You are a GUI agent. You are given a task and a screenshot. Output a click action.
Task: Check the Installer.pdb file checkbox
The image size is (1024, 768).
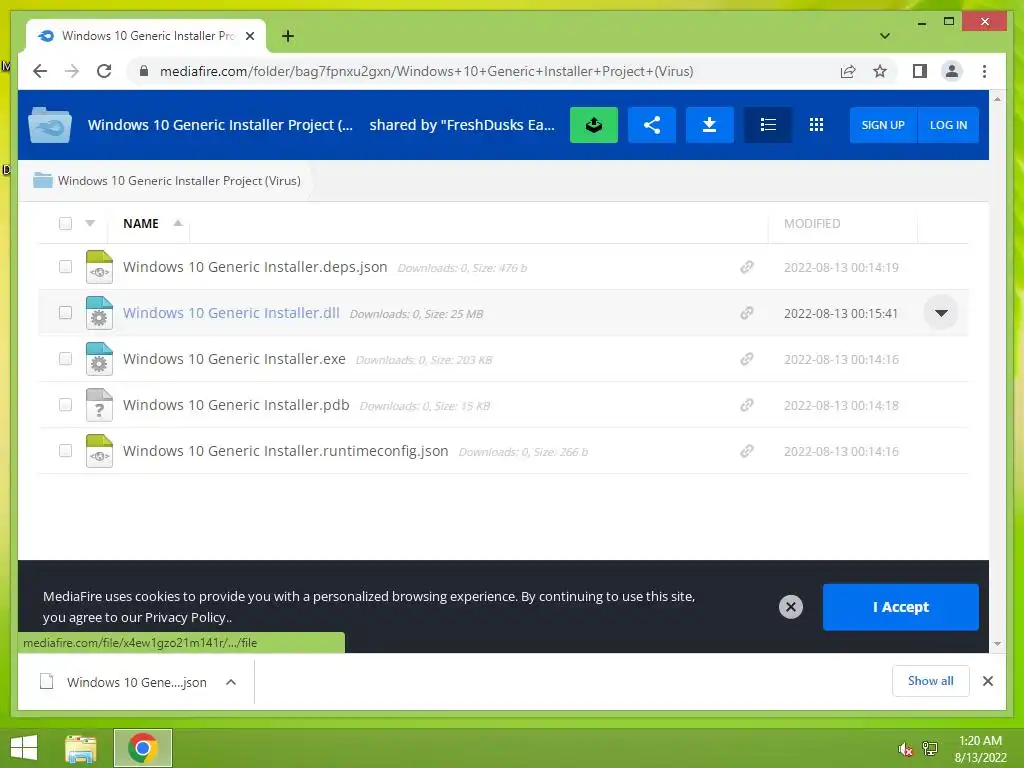65,404
